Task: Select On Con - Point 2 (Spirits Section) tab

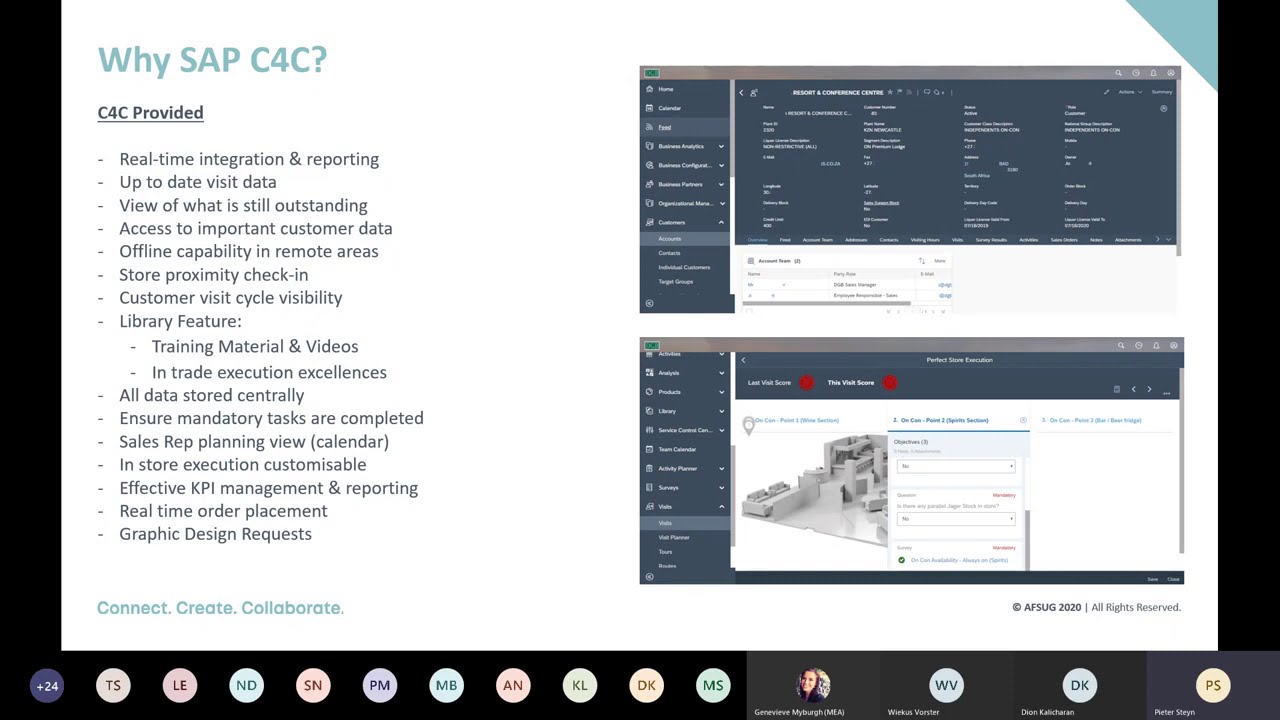Action: [940, 420]
